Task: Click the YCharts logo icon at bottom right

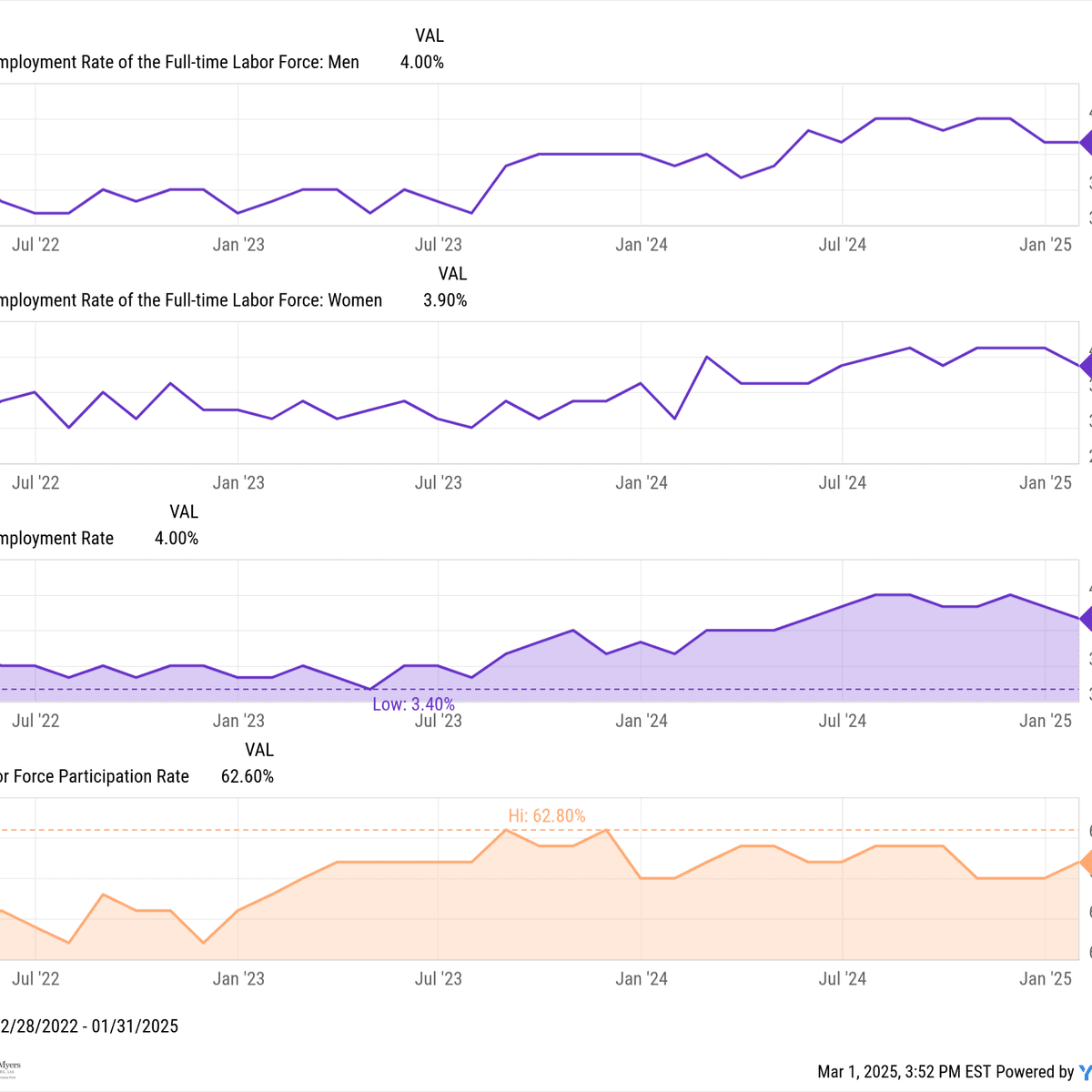Action: tap(1085, 1072)
